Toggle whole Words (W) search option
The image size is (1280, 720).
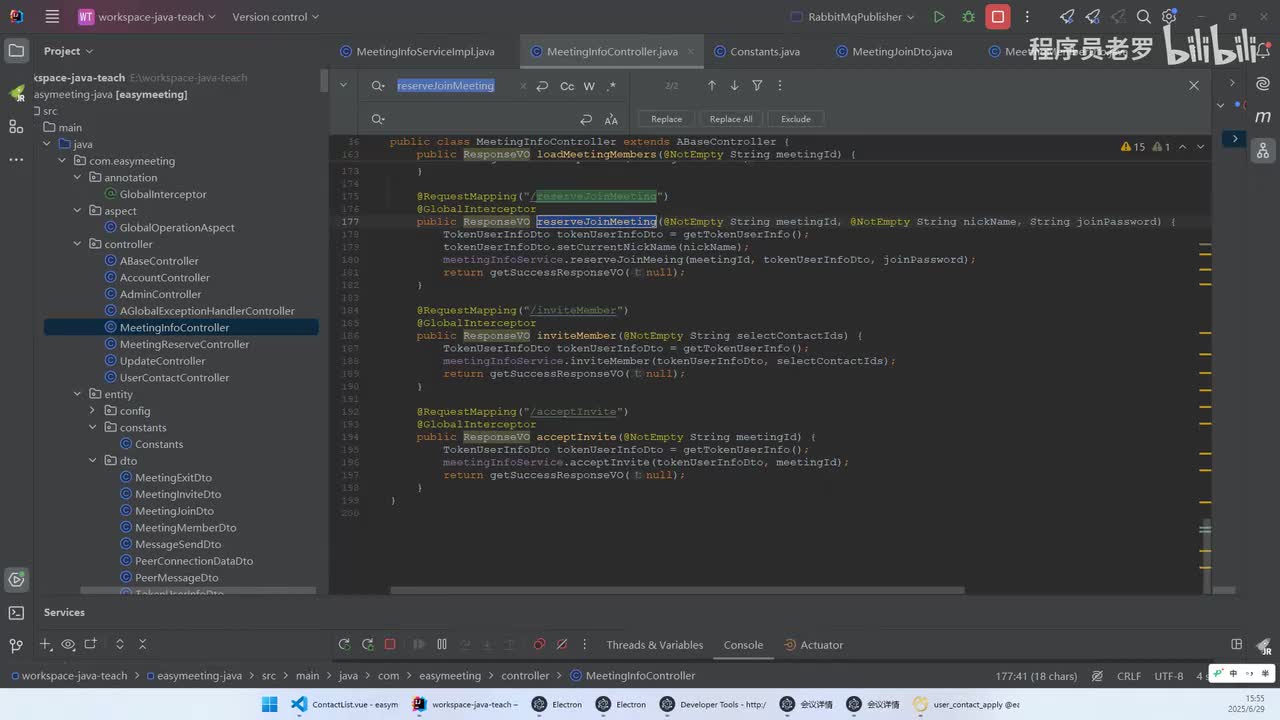coord(589,86)
